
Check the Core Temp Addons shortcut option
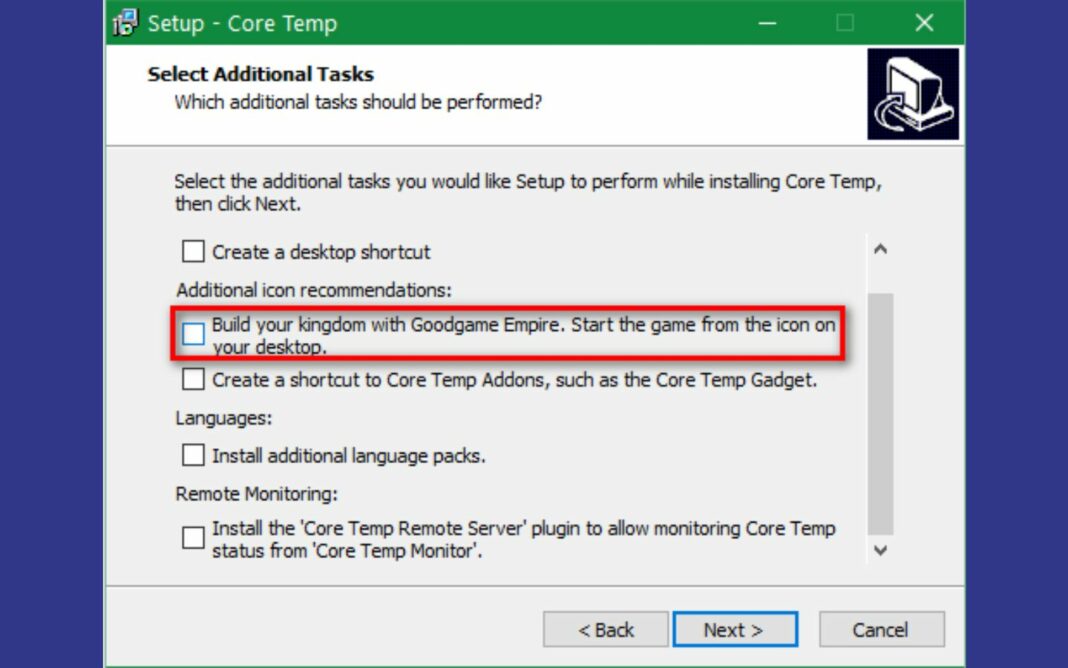click(x=193, y=380)
